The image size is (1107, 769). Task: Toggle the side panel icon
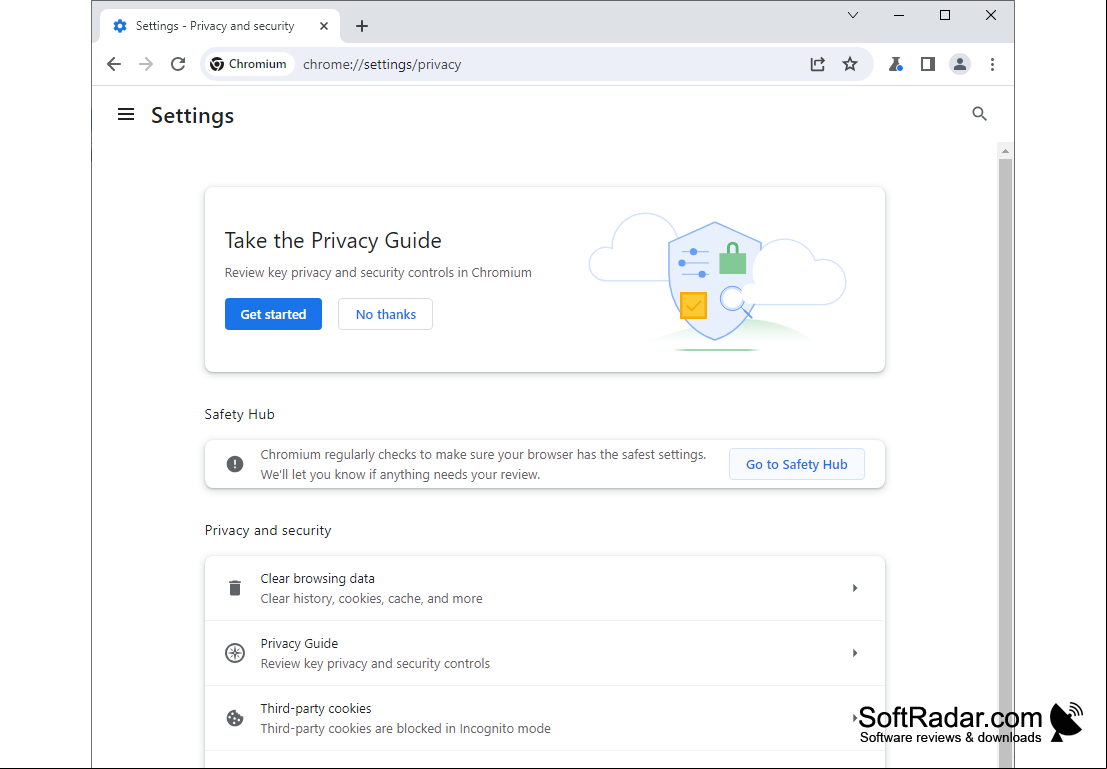point(928,64)
